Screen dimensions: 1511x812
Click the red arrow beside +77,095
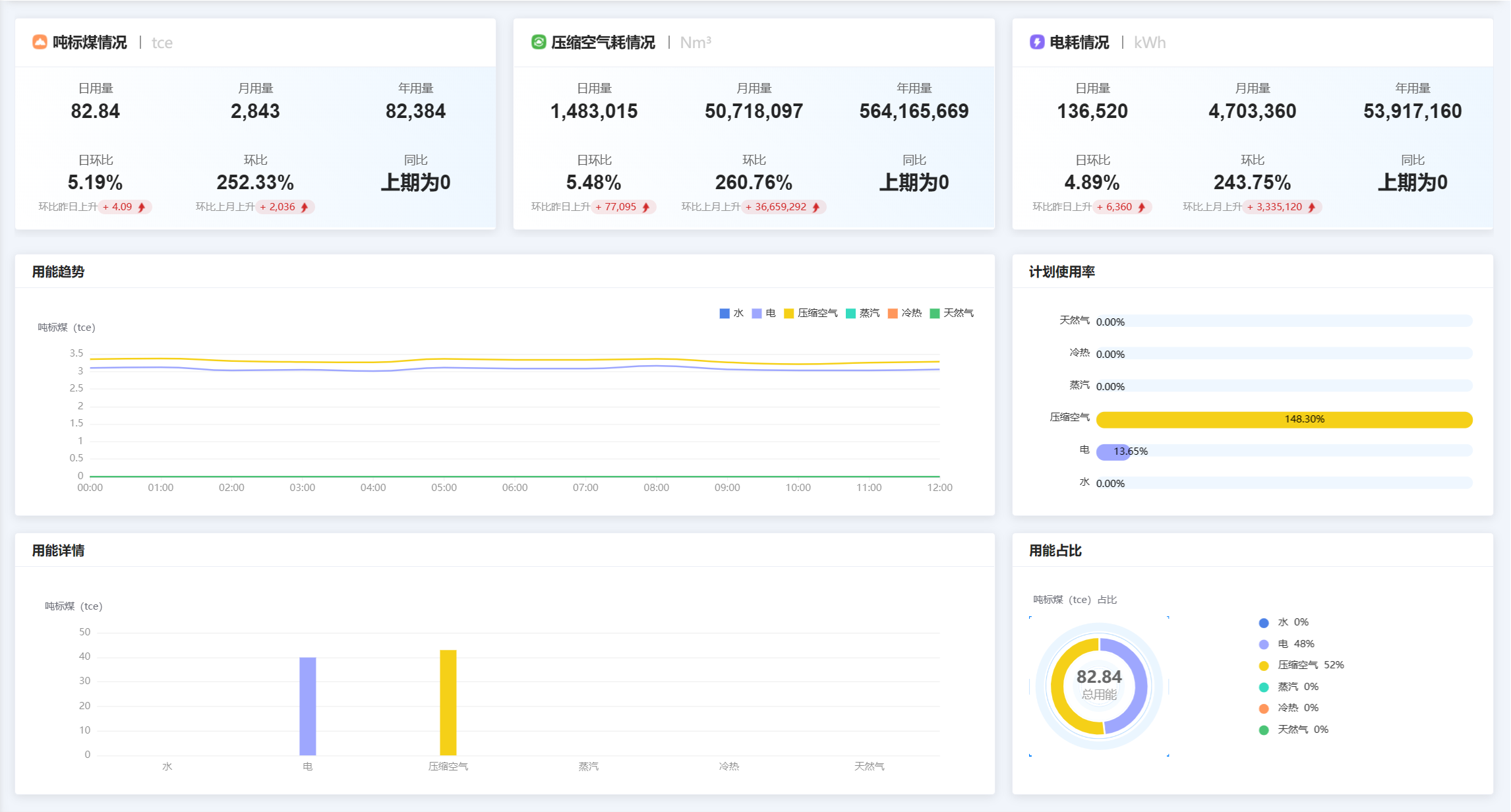pyautogui.click(x=646, y=207)
